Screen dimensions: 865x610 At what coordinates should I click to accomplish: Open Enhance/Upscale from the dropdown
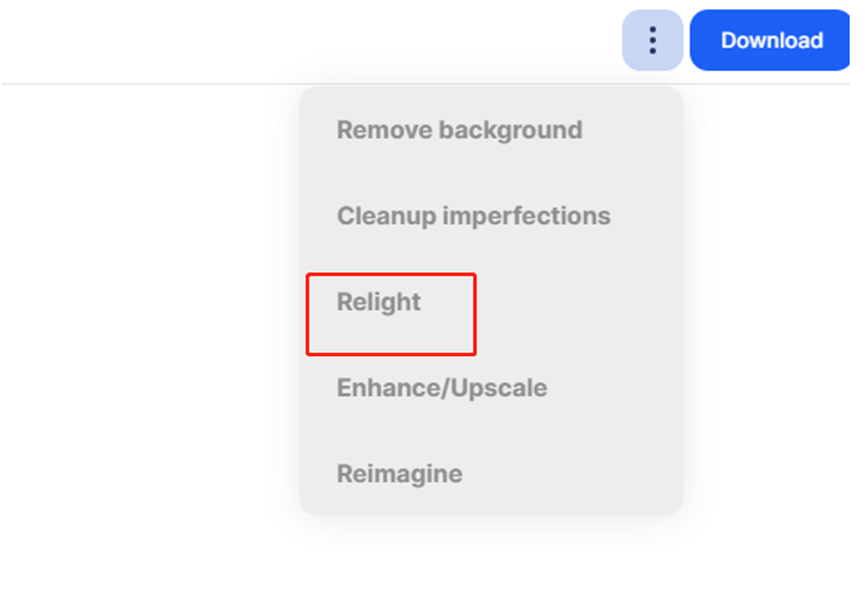coord(442,388)
